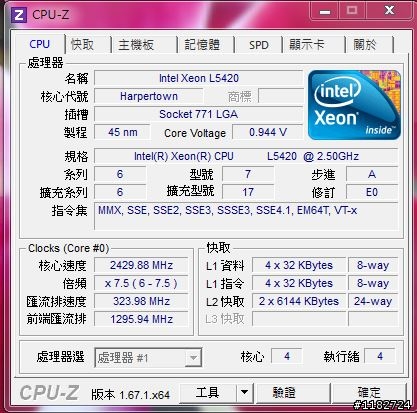Switch to the 快取 tab
The width and height of the screenshot is (417, 413).
tap(82, 44)
